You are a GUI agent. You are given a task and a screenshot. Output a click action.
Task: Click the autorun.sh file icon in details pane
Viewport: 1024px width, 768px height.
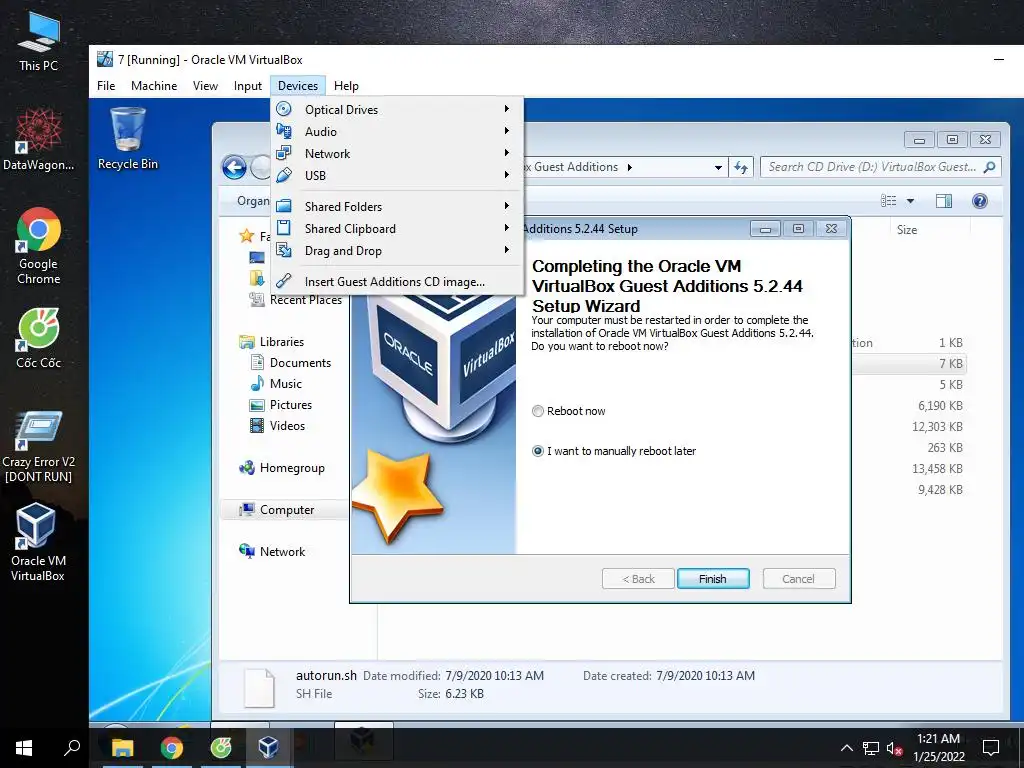259,688
